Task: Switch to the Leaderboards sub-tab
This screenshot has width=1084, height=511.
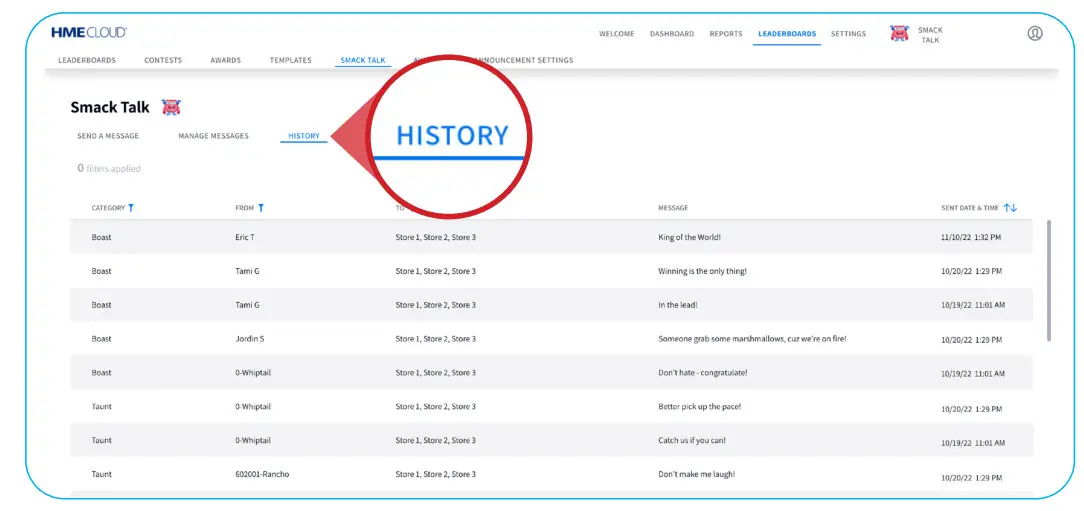Action: [x=87, y=60]
